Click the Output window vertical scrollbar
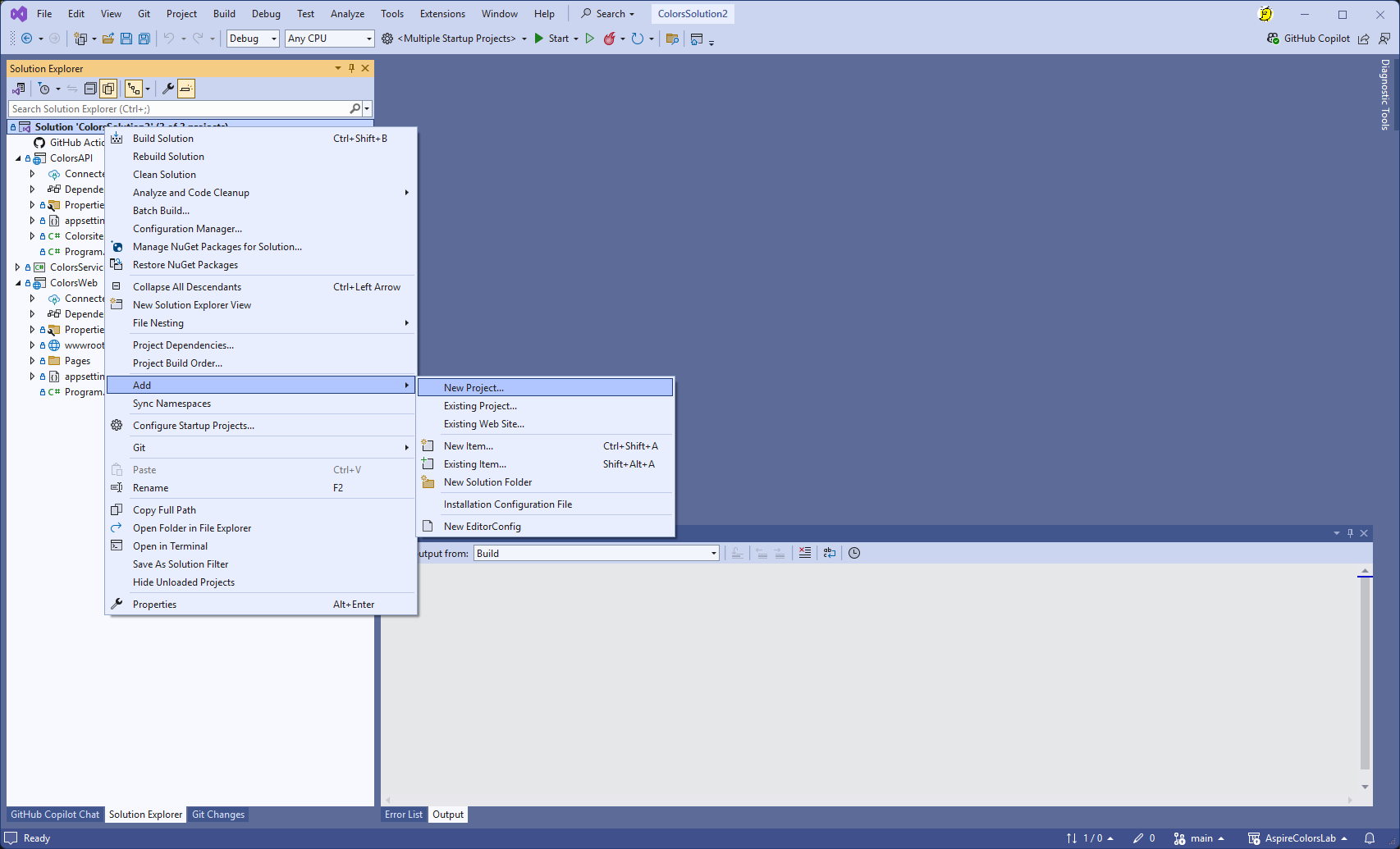Viewport: 1400px width, 849px height. (x=1365, y=673)
